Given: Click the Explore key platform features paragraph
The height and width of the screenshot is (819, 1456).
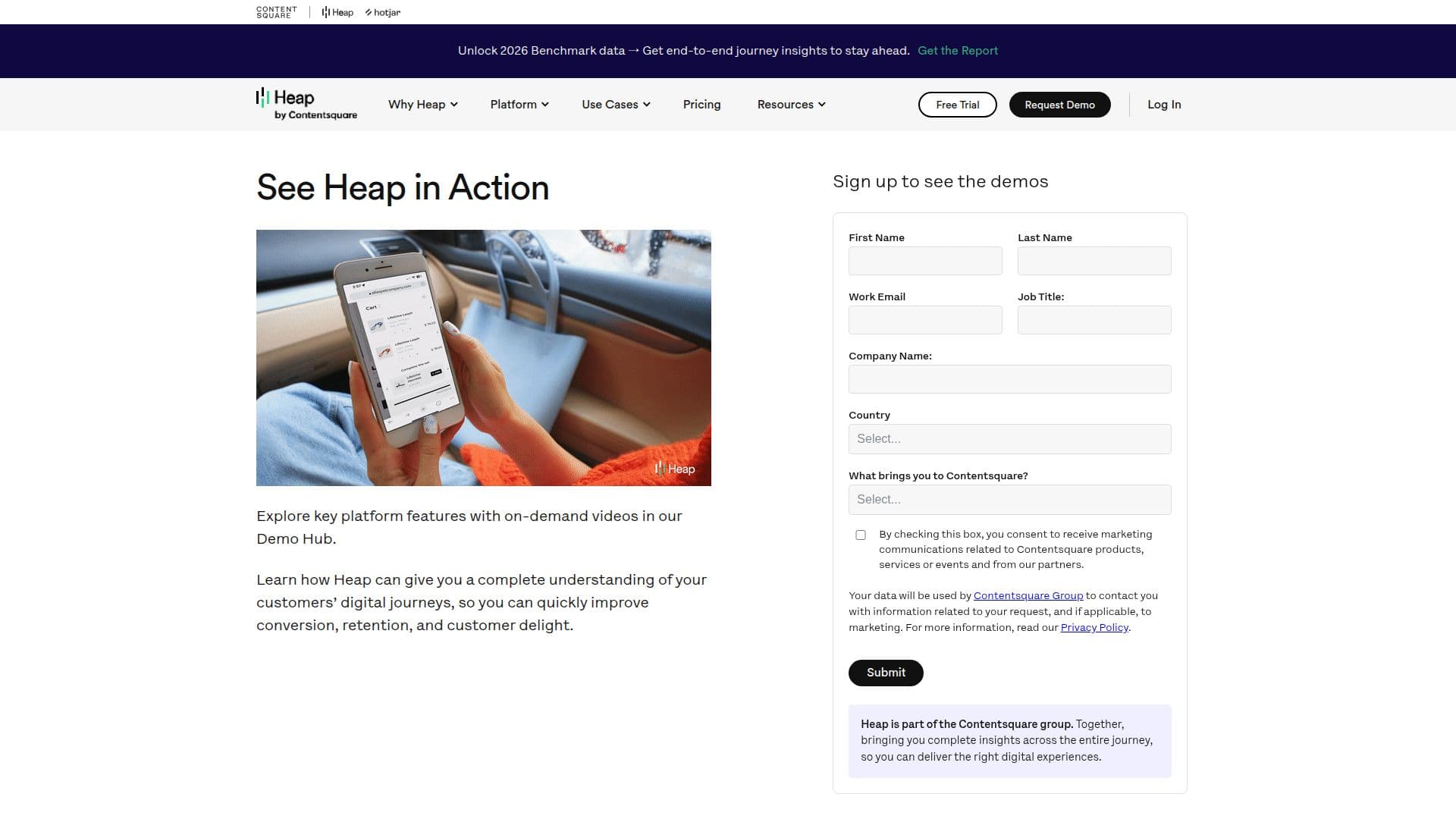Looking at the screenshot, I should click(x=469, y=527).
